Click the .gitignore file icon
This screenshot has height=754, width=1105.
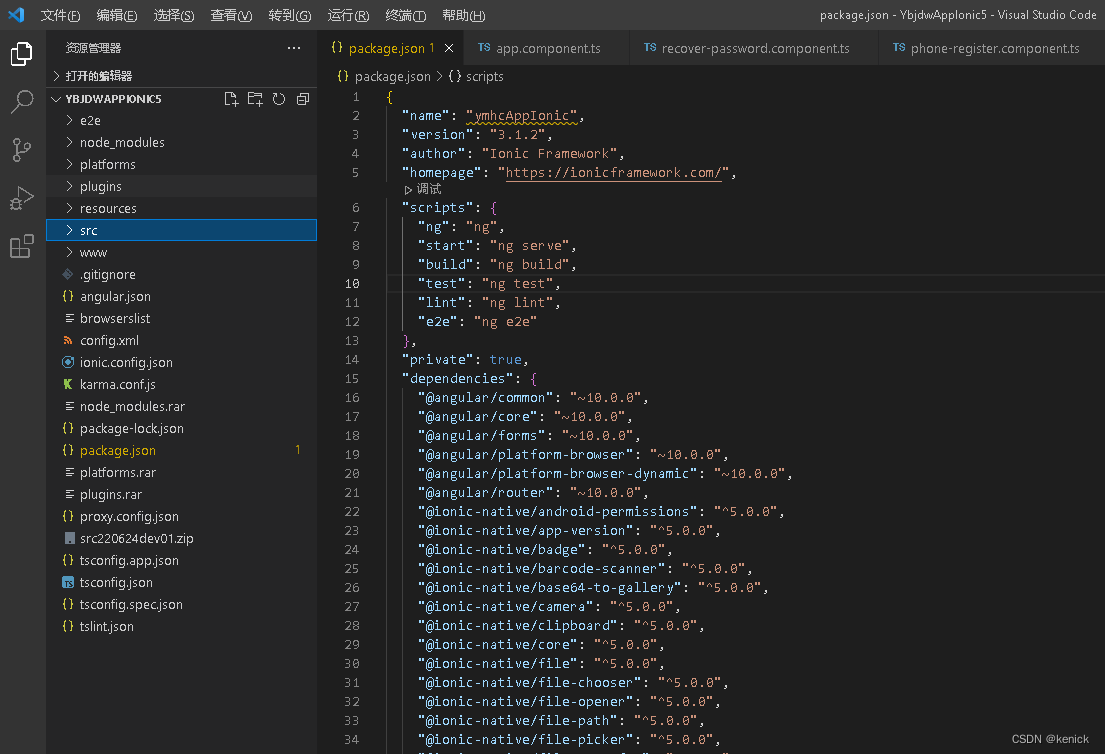pyautogui.click(x=68, y=274)
